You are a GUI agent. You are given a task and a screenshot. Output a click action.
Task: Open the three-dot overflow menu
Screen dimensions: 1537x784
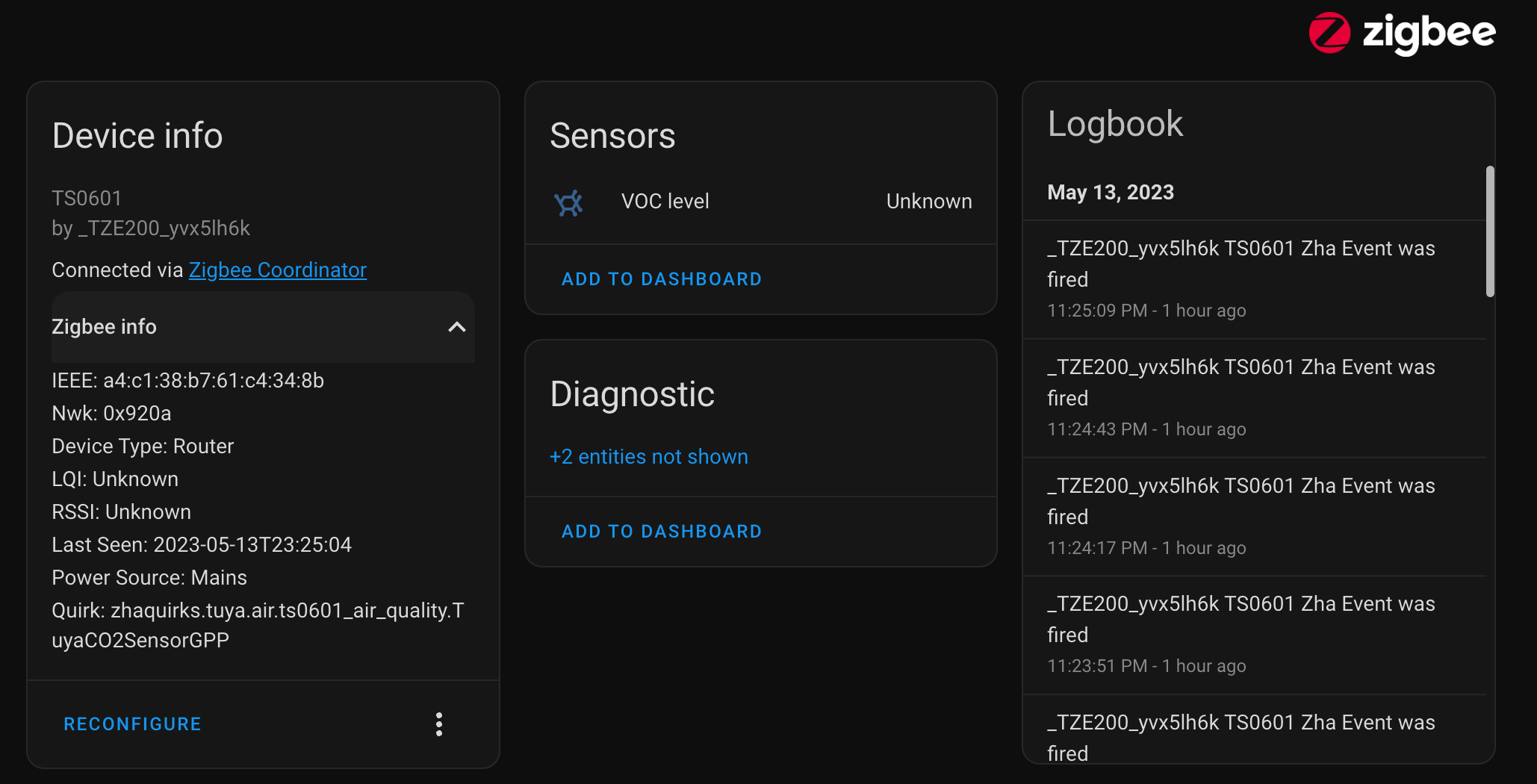point(439,724)
